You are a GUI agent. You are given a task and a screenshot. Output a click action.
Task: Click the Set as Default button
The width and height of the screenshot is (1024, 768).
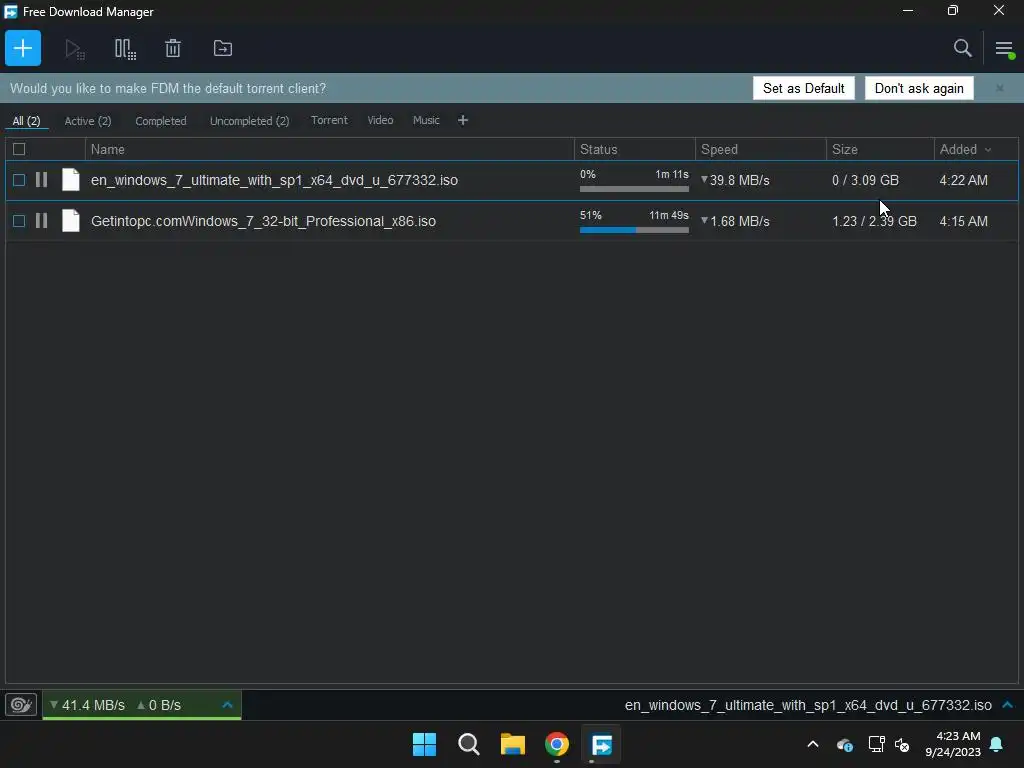[x=803, y=88]
